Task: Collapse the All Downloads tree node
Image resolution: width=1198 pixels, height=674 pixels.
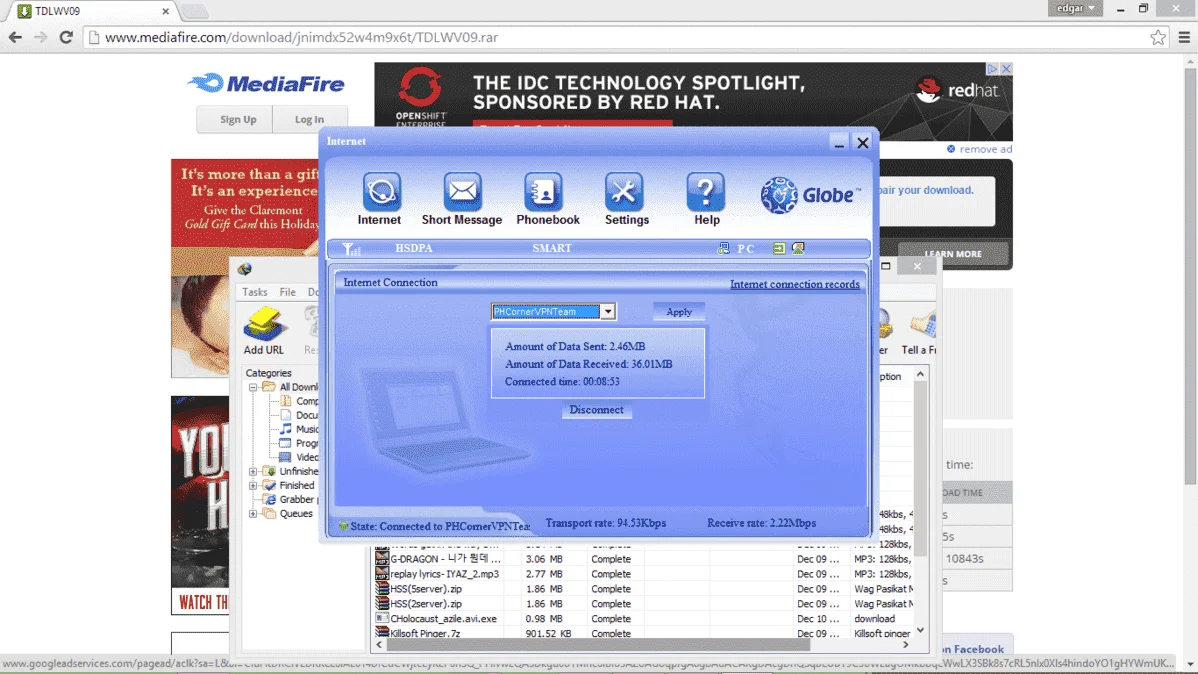Action: click(253, 387)
